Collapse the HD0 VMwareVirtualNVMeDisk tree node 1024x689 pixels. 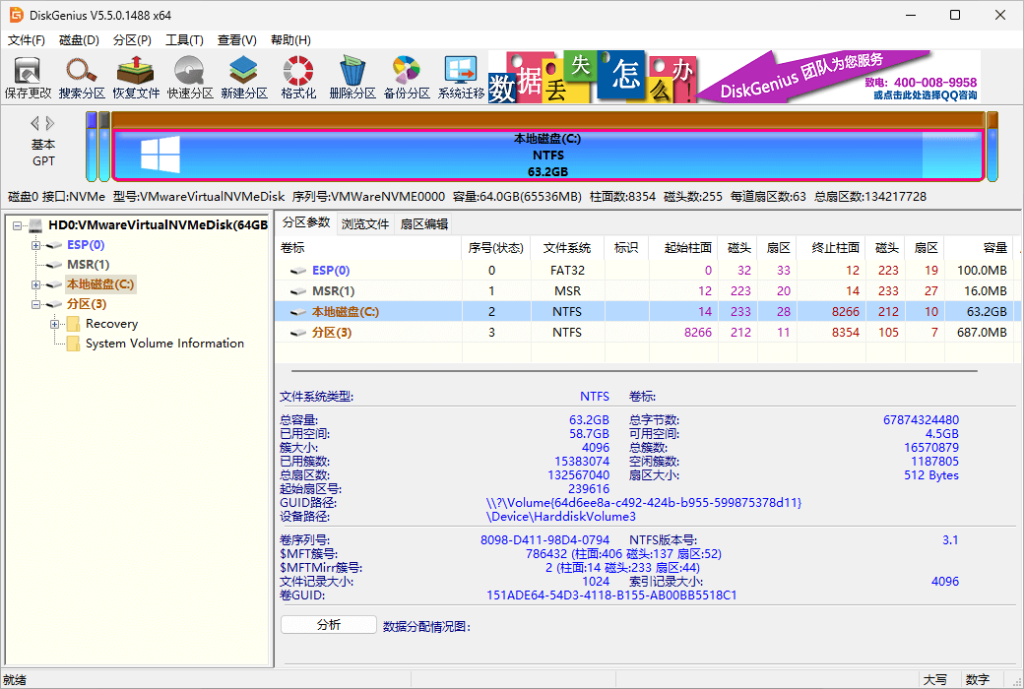(x=18, y=225)
